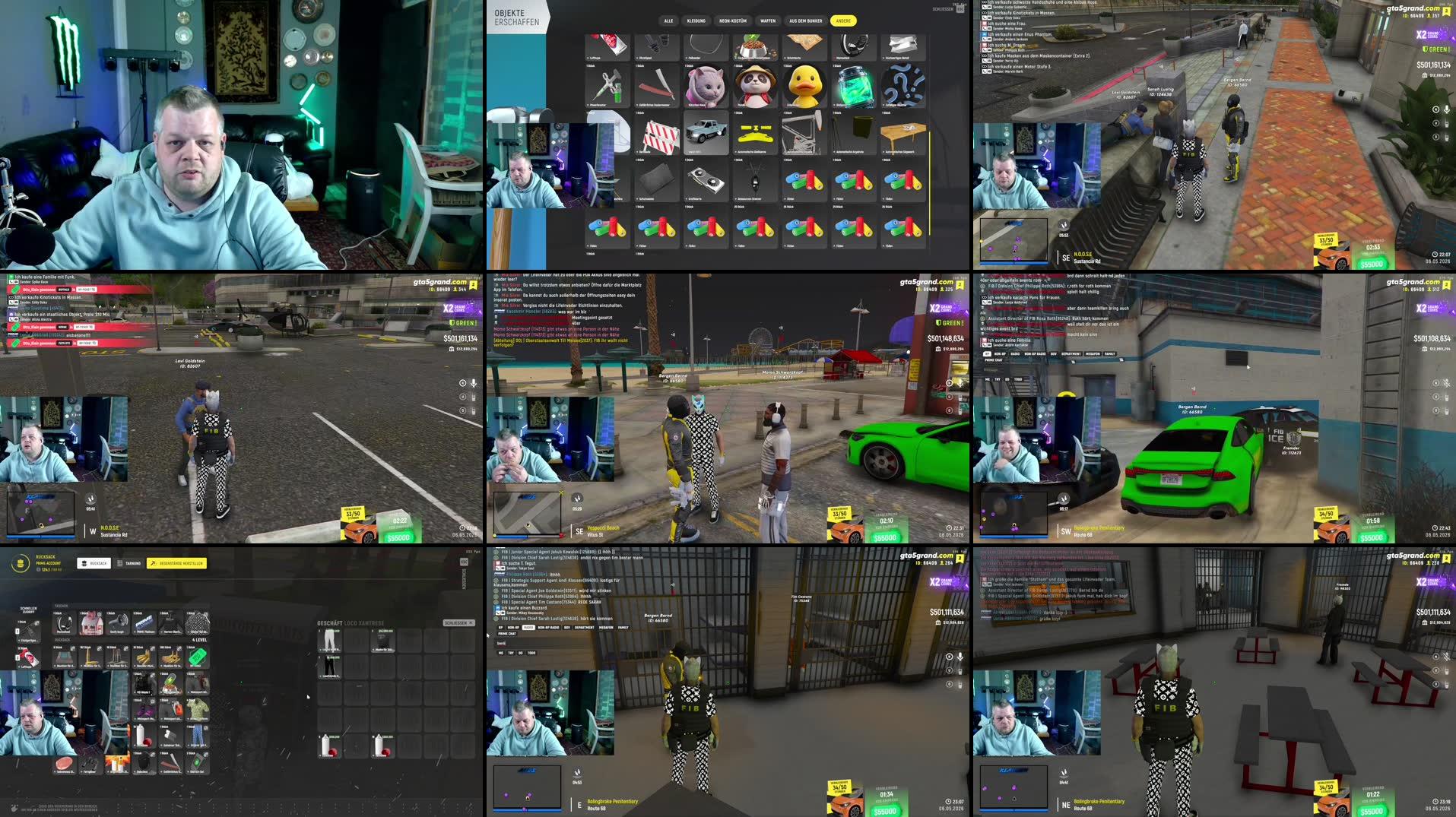The height and width of the screenshot is (817, 1456).
Task: Open DEPARTMENT chat tab in green car frame
Action: (x=1071, y=353)
